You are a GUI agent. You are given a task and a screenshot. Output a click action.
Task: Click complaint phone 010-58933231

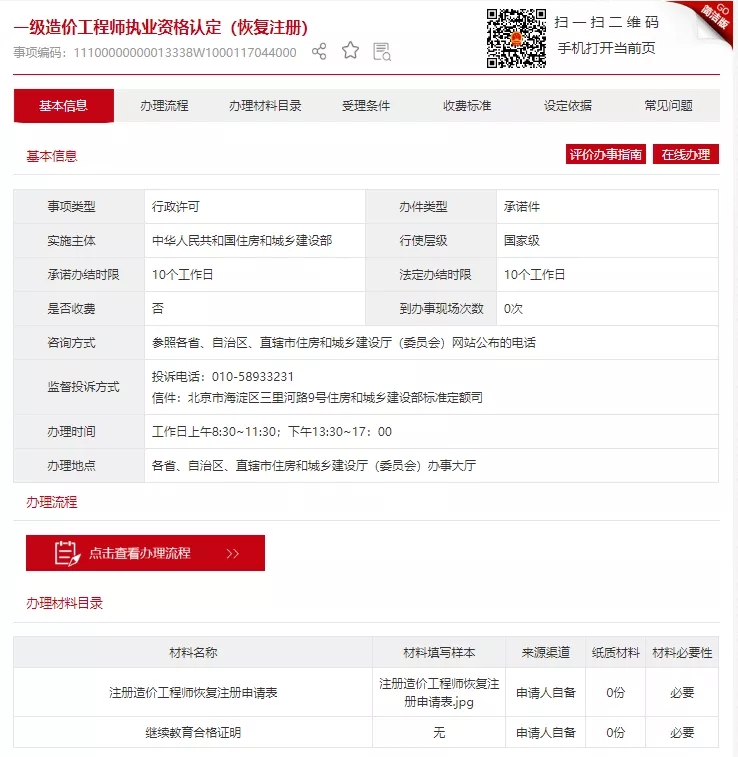click(252, 377)
